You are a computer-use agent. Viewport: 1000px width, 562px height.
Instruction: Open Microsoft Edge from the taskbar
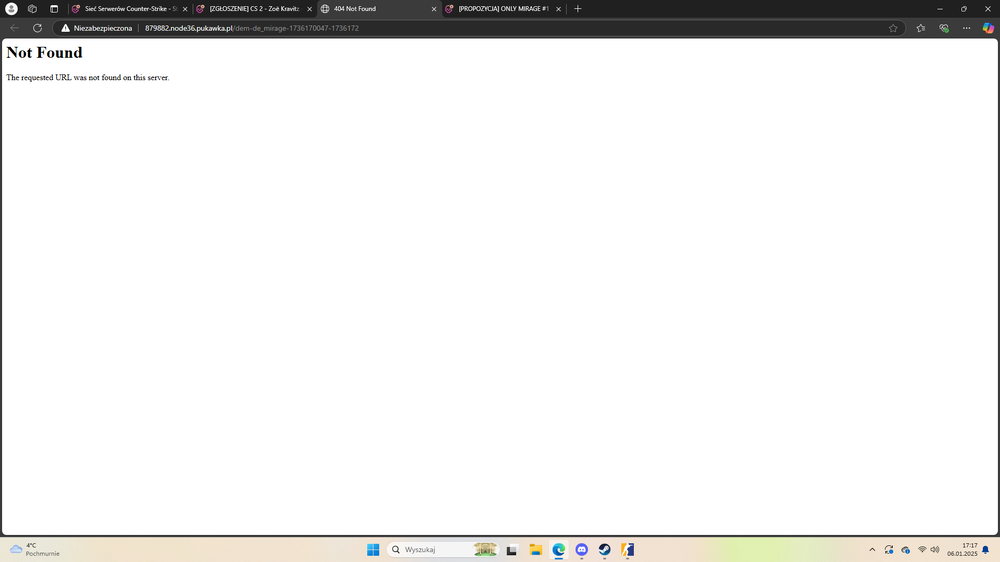click(559, 549)
